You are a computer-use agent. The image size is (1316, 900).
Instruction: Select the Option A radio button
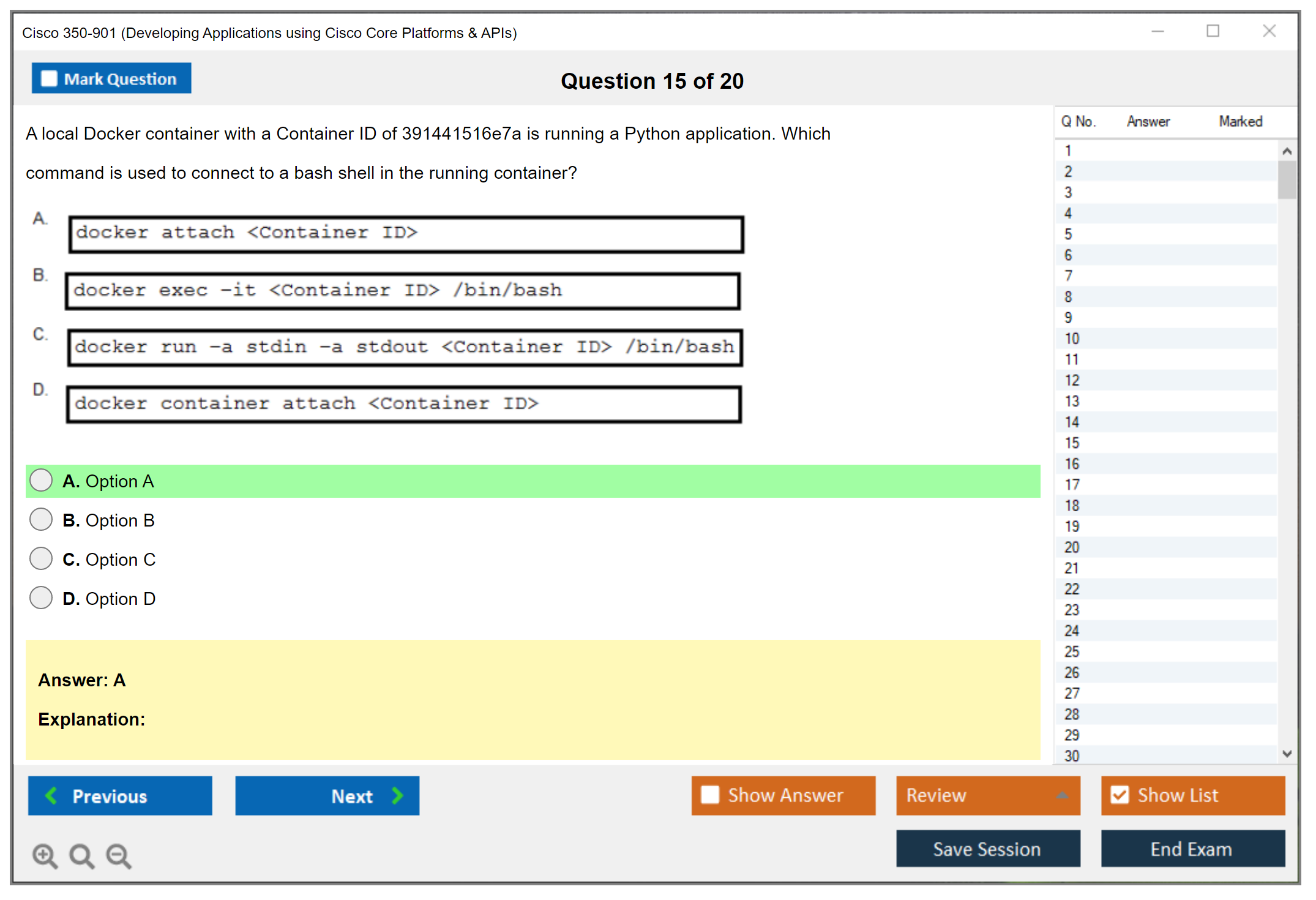41,481
